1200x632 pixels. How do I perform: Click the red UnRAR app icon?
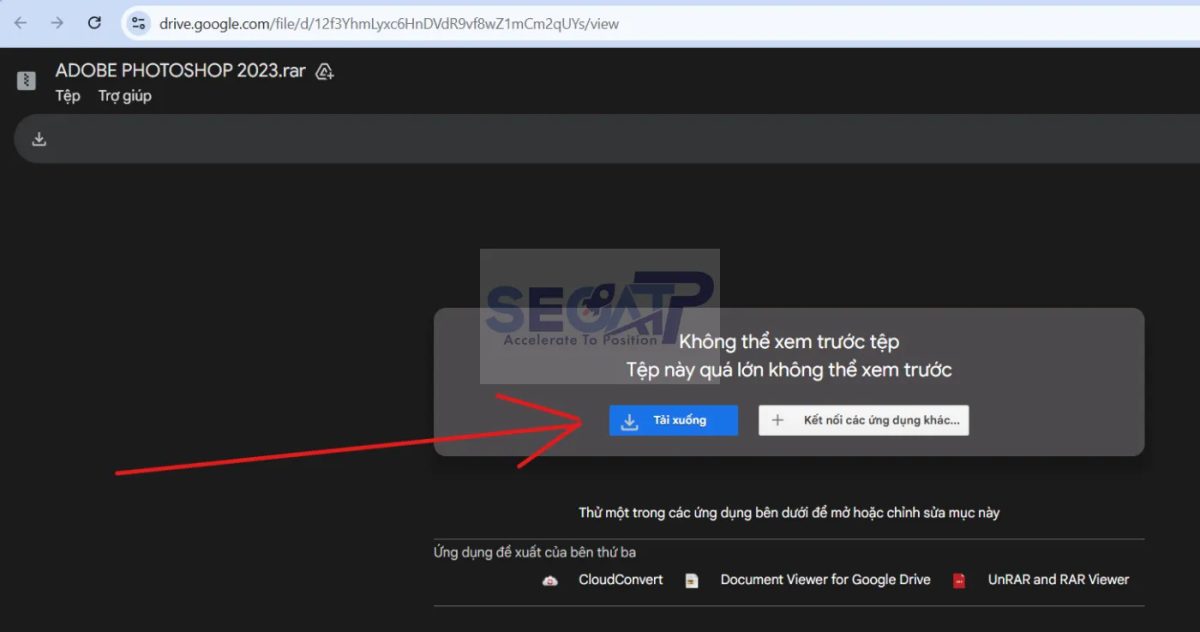tap(959, 580)
